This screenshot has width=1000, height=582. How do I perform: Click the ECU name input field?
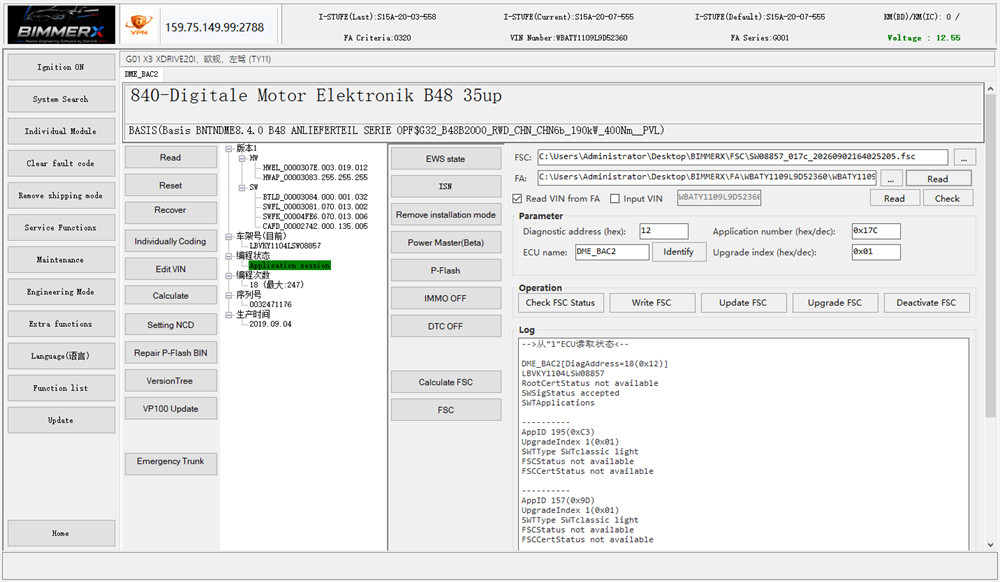pyautogui.click(x=612, y=252)
